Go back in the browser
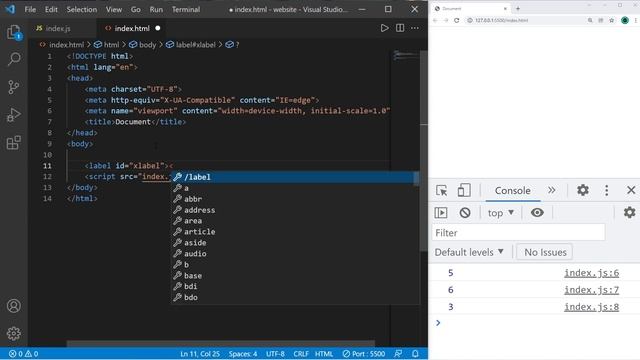This screenshot has width=640, height=360. (x=435, y=20)
